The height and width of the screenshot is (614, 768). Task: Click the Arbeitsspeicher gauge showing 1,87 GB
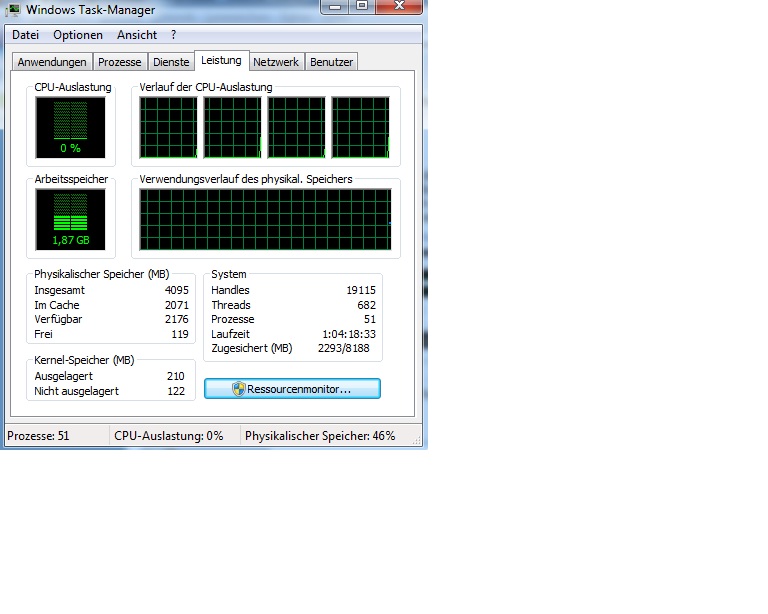[70, 219]
